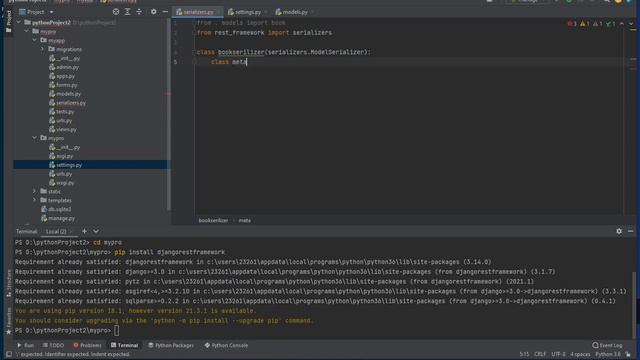The width and height of the screenshot is (640, 360).
Task: Add a new terminal session with plus
Action: (x=84, y=231)
